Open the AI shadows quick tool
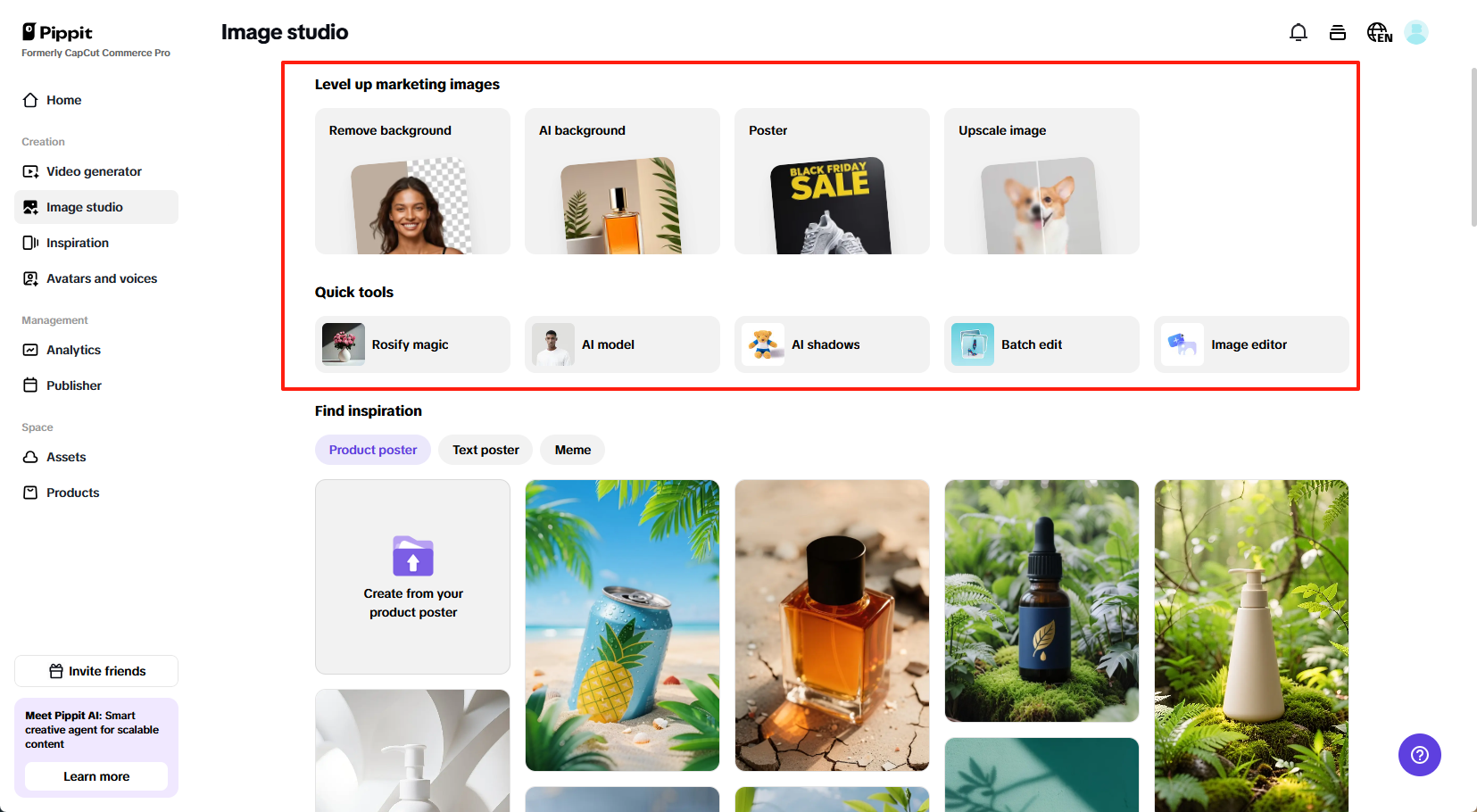Viewport: 1477px width, 812px height. coord(832,344)
